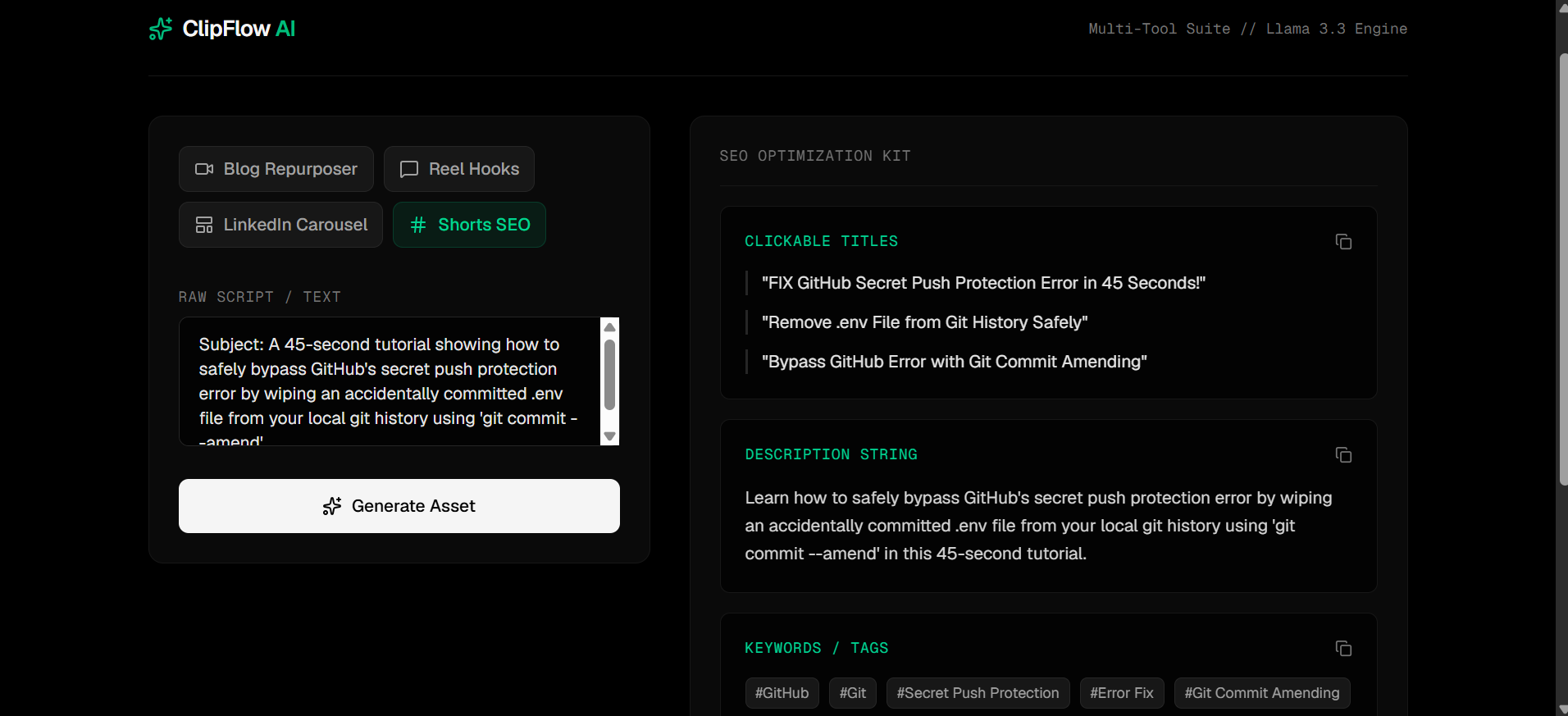Copy the Clickable Titles section
Screen dimensions: 1568x716
click(1343, 242)
